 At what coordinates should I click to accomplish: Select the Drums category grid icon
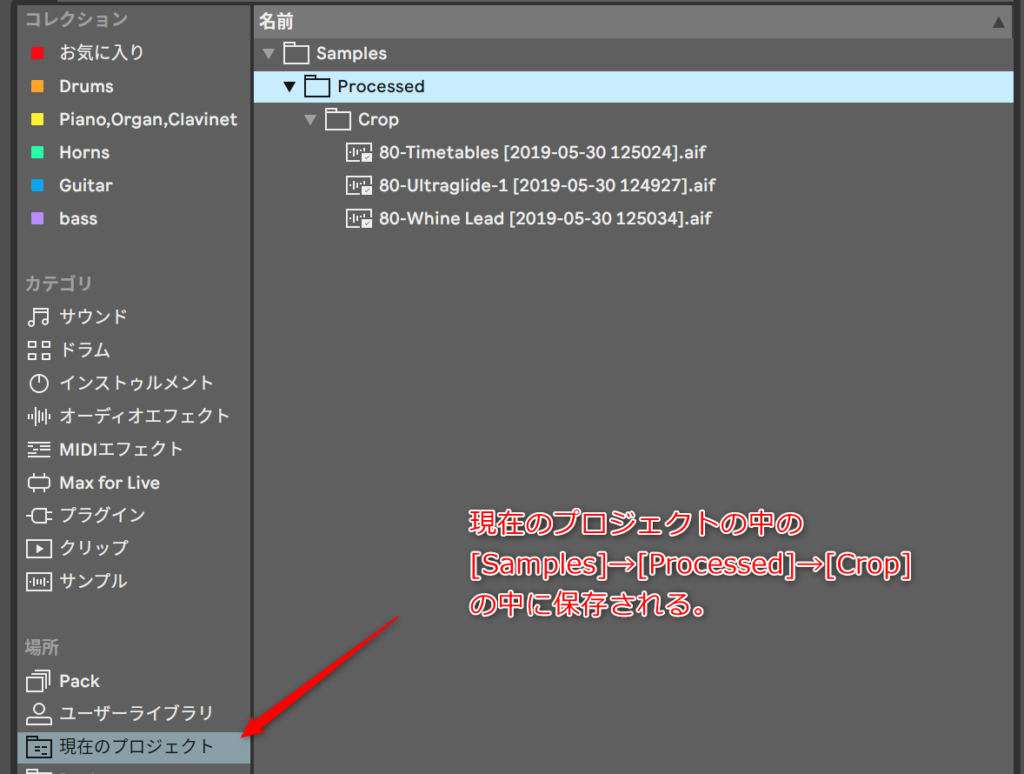pyautogui.click(x=39, y=350)
